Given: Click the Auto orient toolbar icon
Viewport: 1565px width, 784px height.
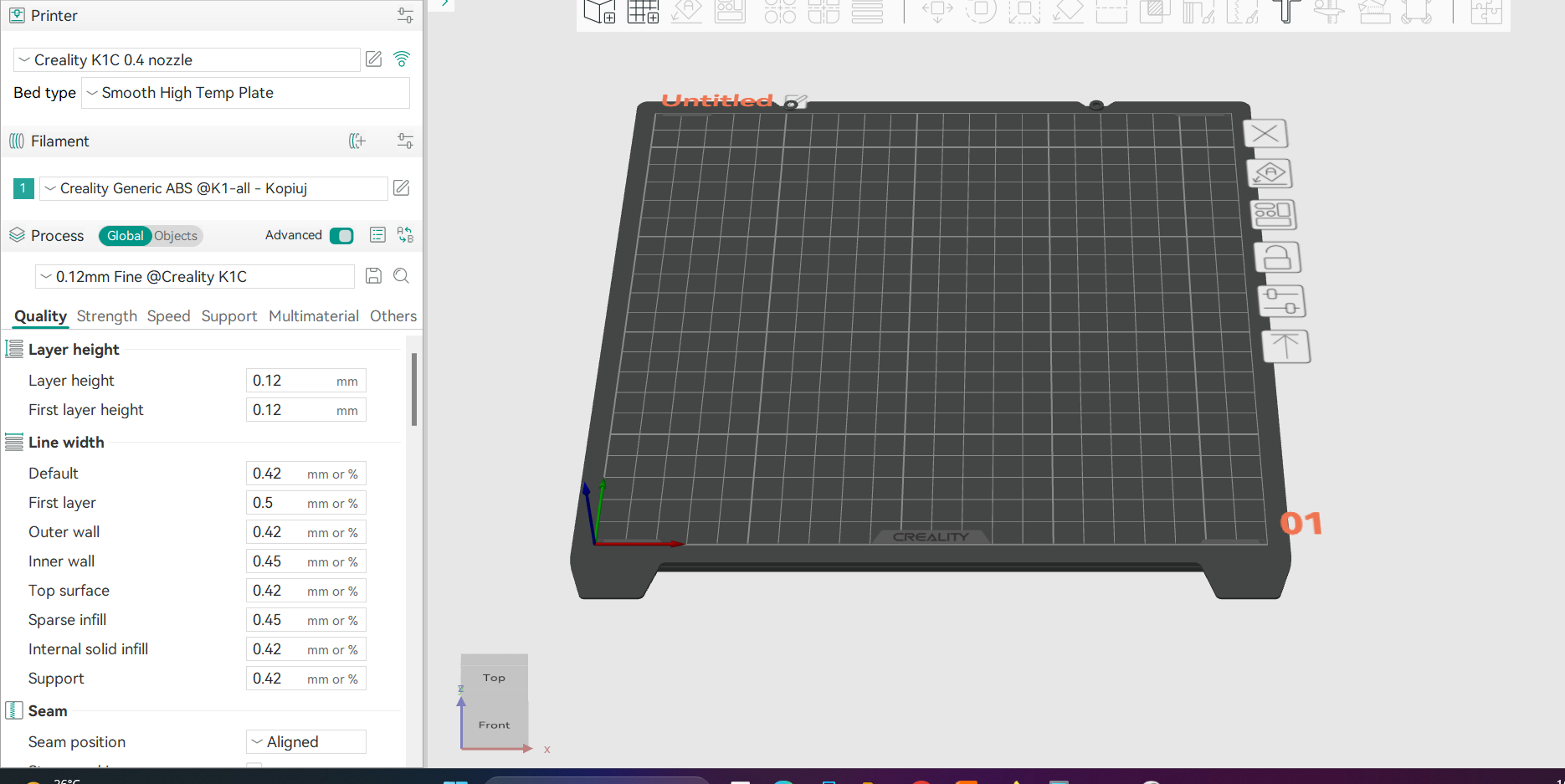Looking at the screenshot, I should (x=686, y=11).
